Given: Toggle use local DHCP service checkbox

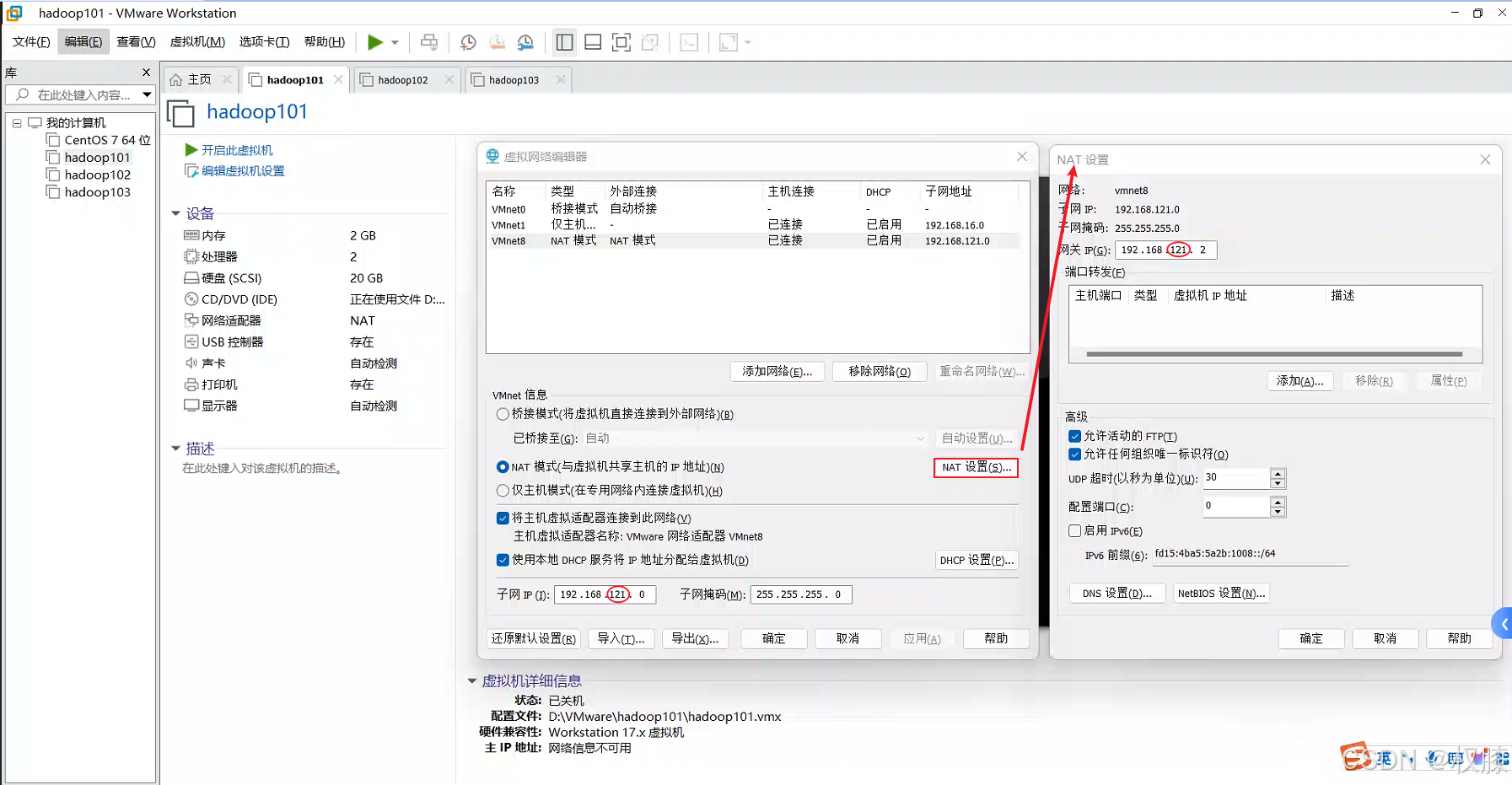Looking at the screenshot, I should [503, 560].
